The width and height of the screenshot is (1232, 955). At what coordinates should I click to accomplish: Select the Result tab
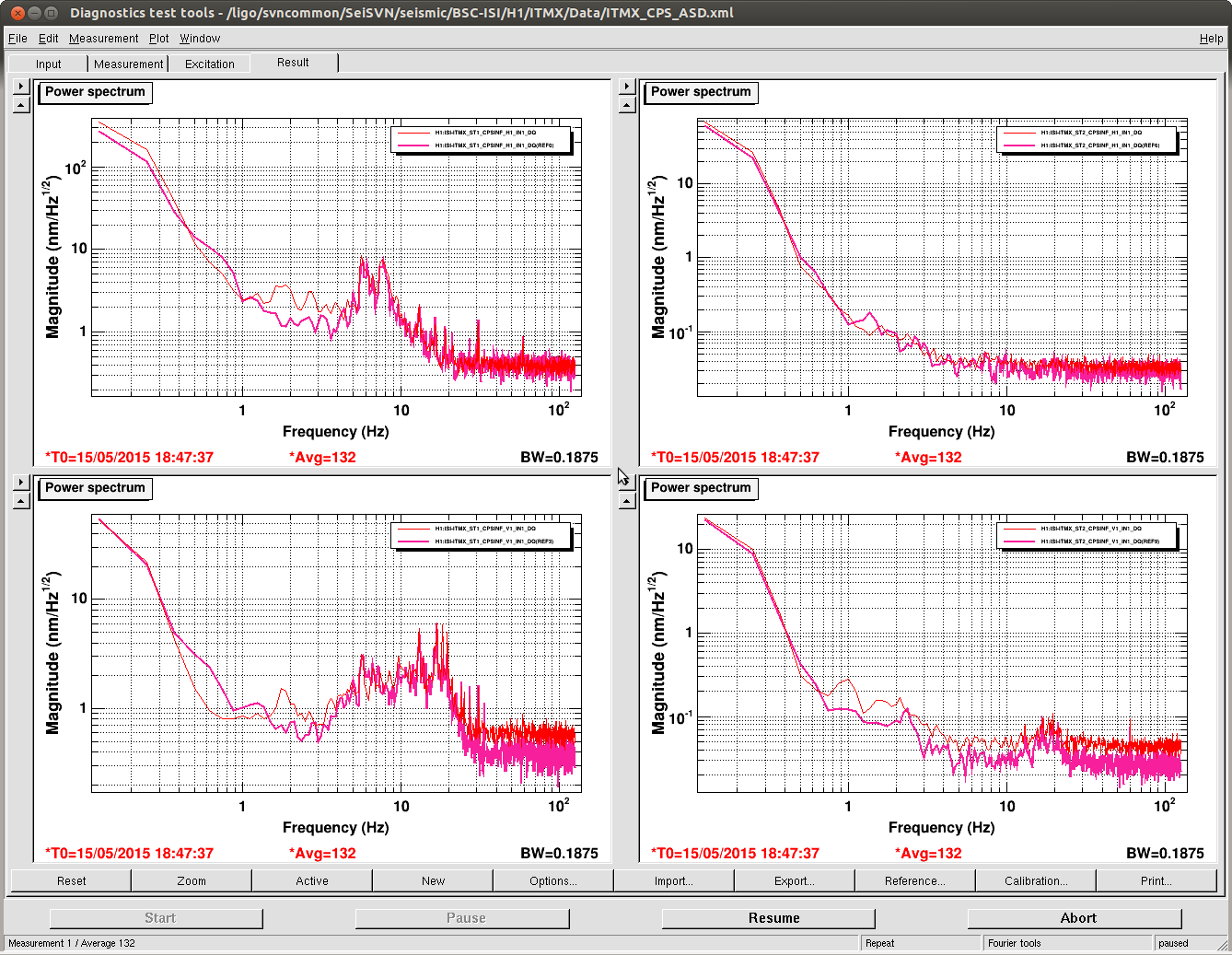(293, 63)
